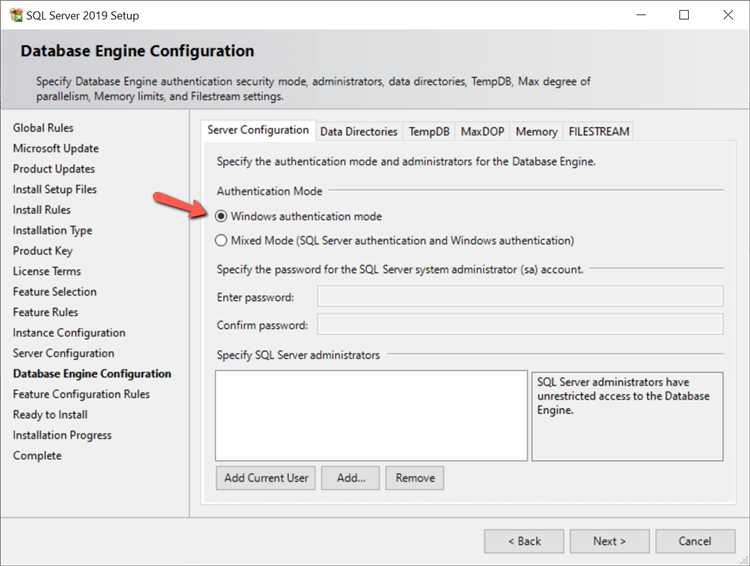The image size is (750, 566).
Task: Click the Next button
Action: point(609,541)
